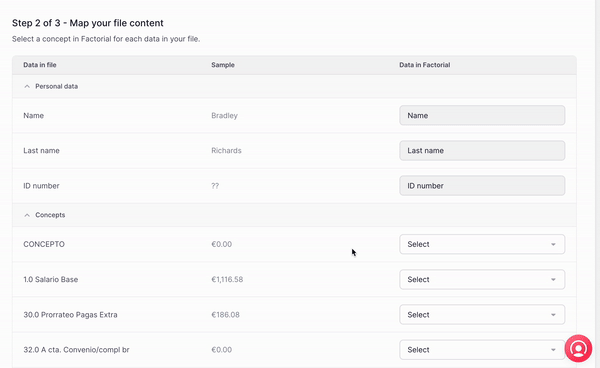Open the red support chat widget icon
600x368 pixels.
578,348
